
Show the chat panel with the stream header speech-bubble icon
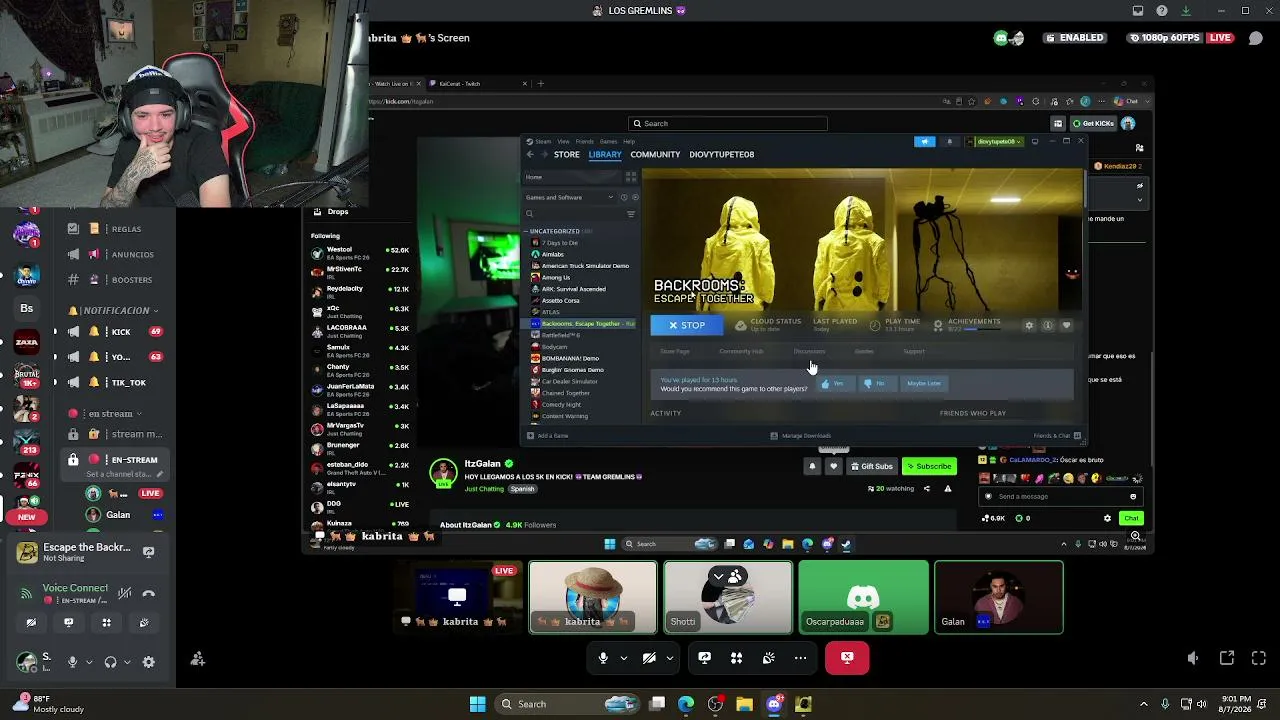point(1255,38)
